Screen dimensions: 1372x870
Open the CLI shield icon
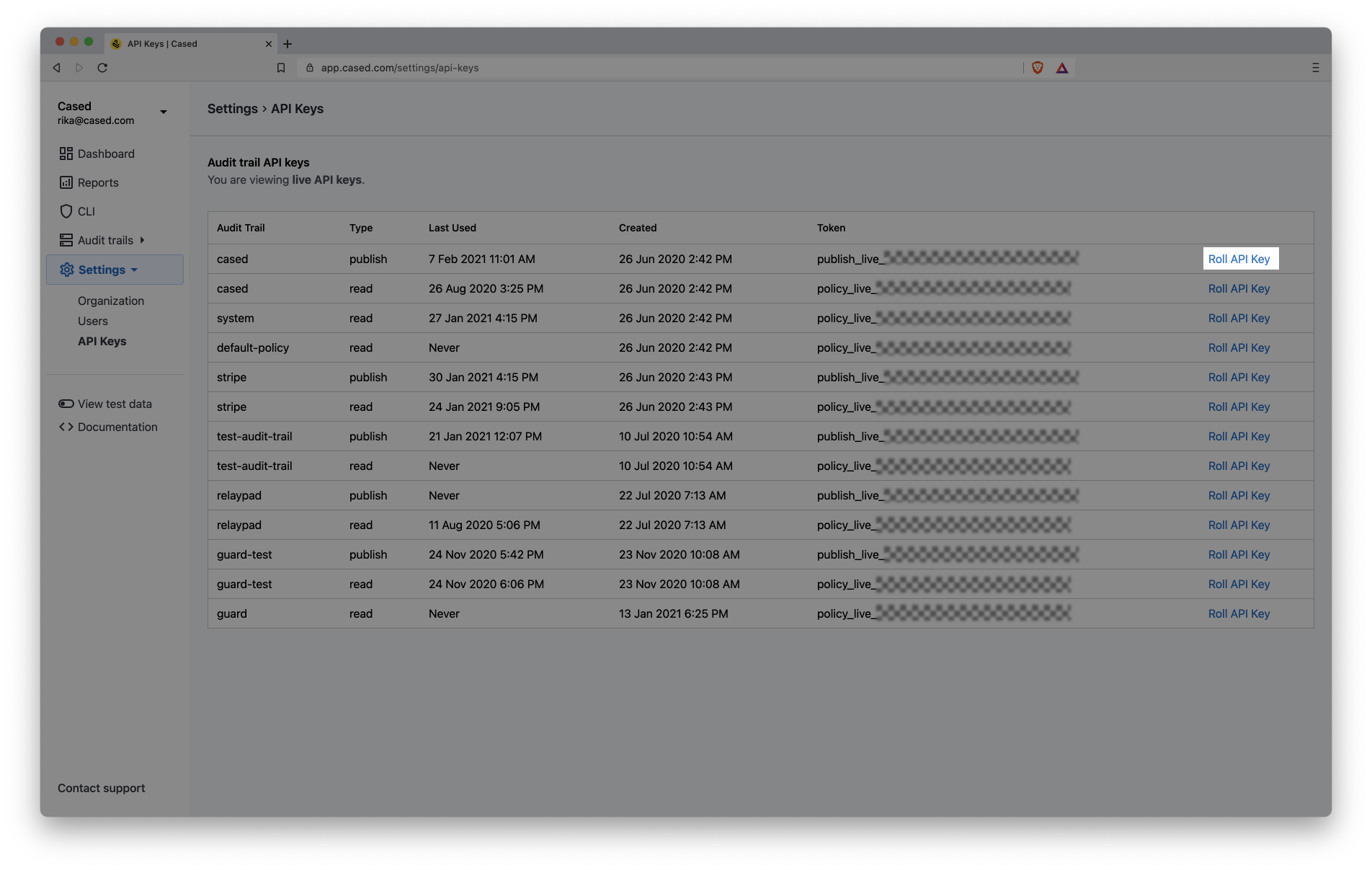(x=66, y=211)
